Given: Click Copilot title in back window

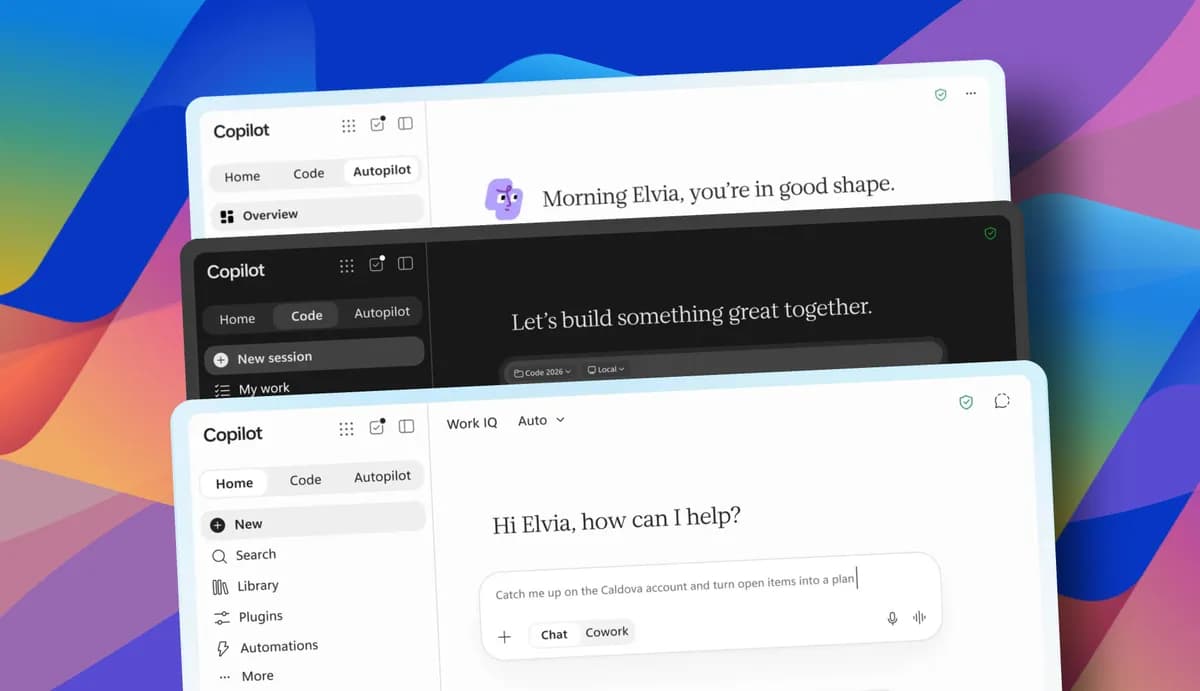Looking at the screenshot, I should [241, 131].
